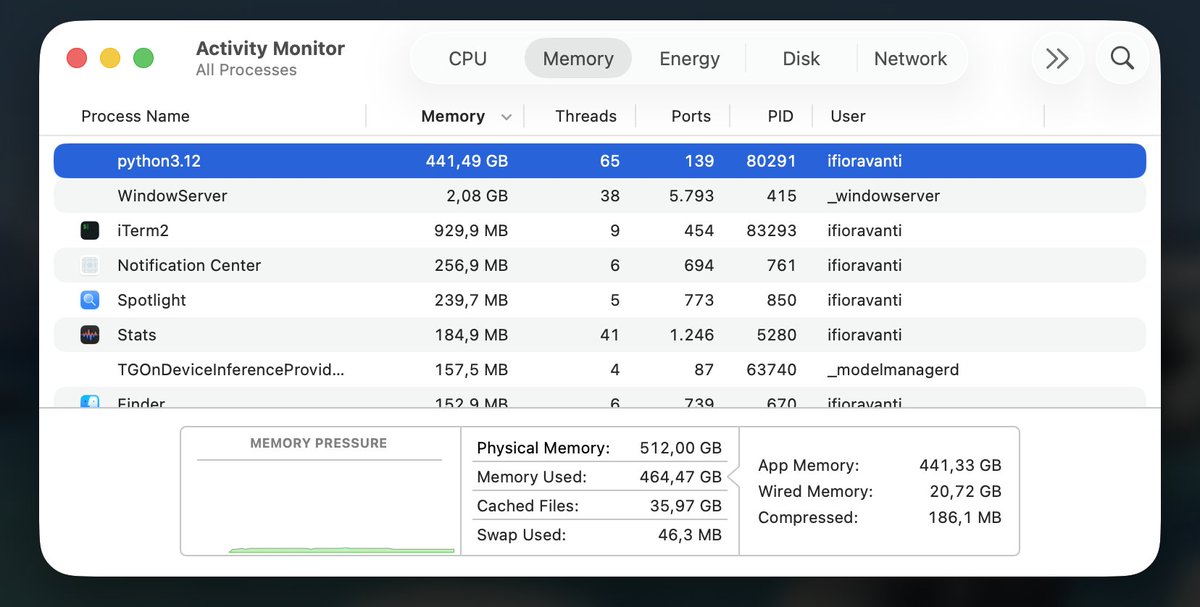The image size is (1200, 607).
Task: Click the Memory column header label
Action: point(453,116)
